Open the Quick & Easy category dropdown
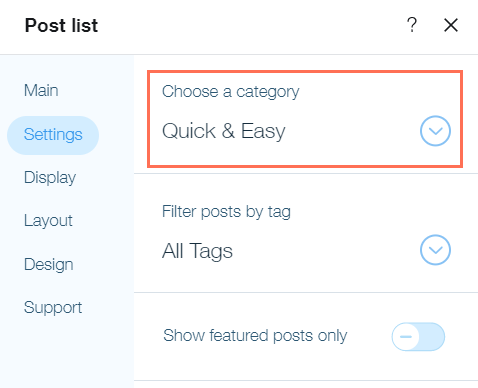 tap(306, 131)
